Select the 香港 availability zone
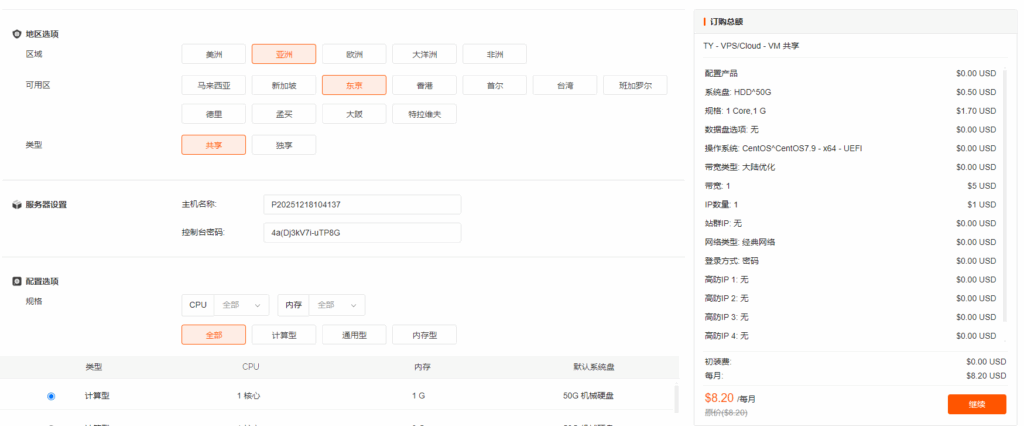This screenshot has height=426, width=1024. click(x=424, y=85)
